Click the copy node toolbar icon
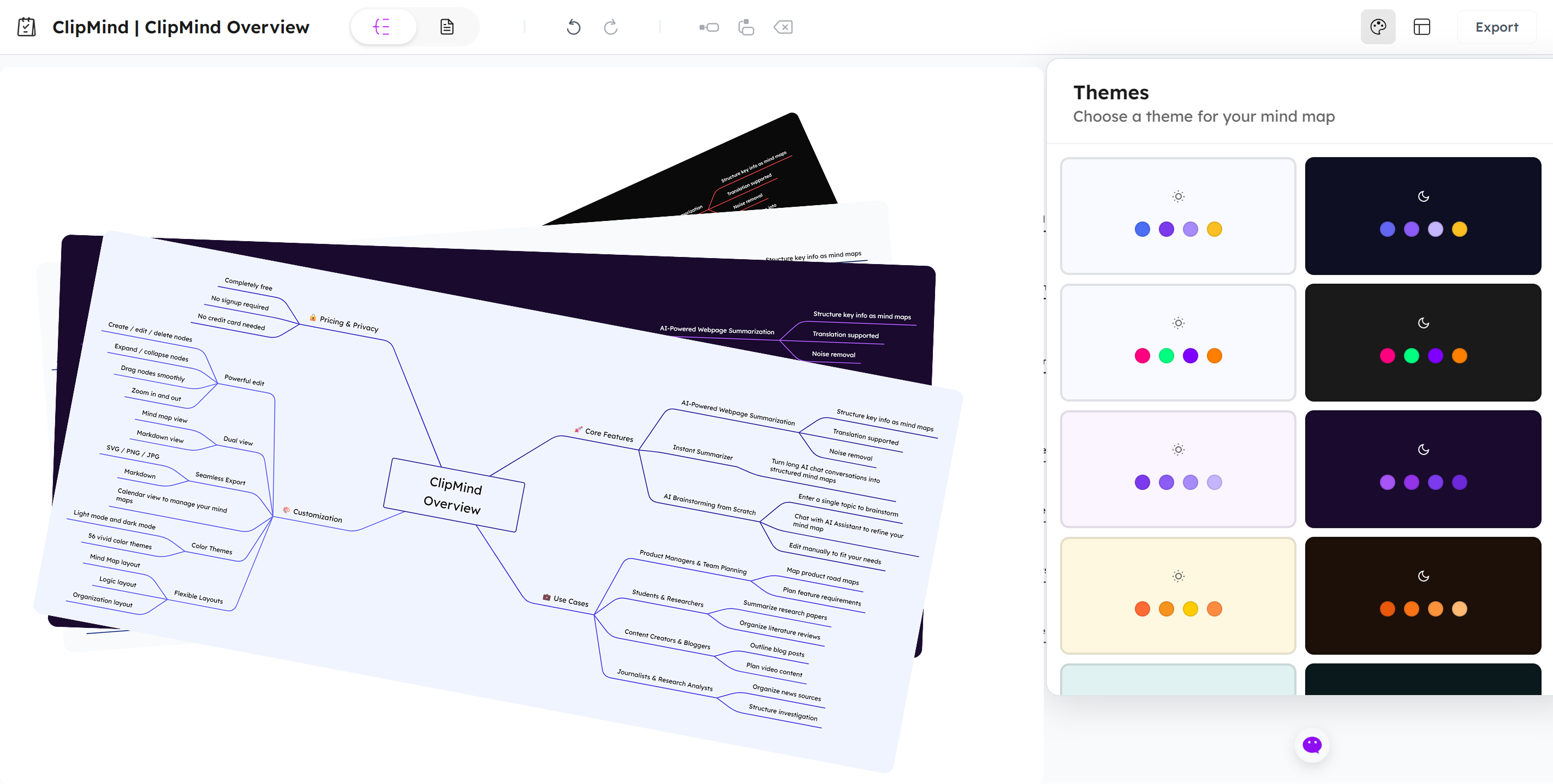1553x784 pixels. tap(746, 27)
